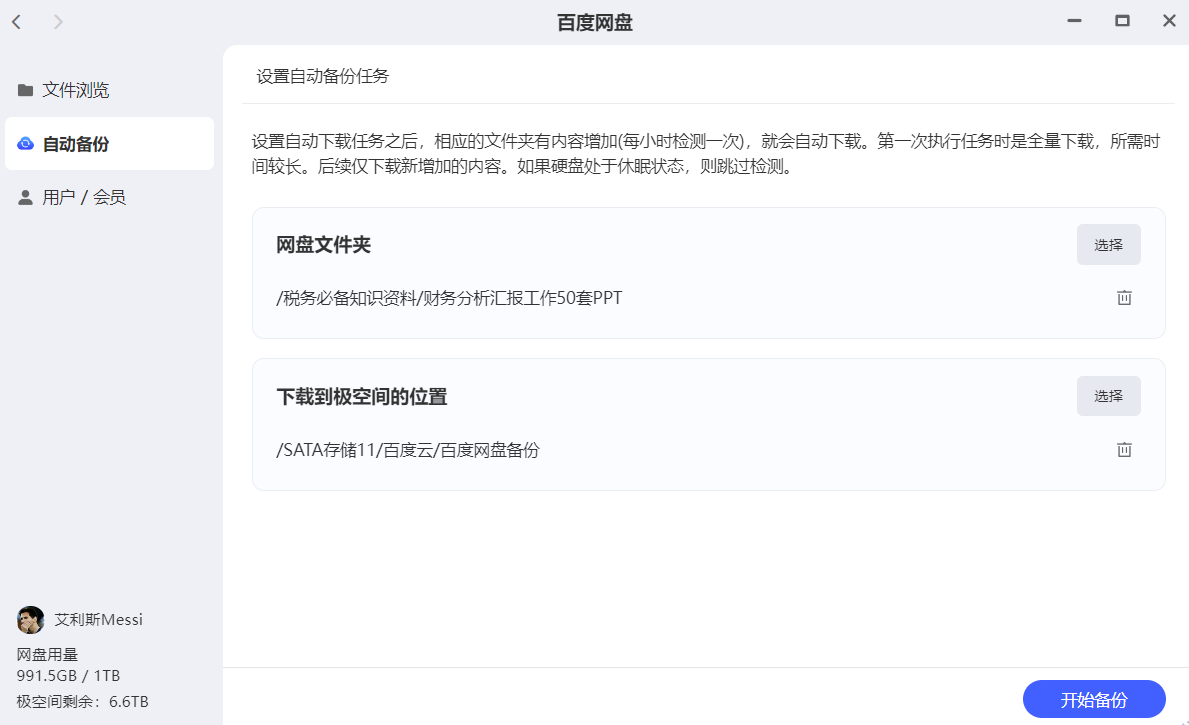This screenshot has height=725, width=1189.
Task: Open the 文件浏览 section
Action: 109,90
